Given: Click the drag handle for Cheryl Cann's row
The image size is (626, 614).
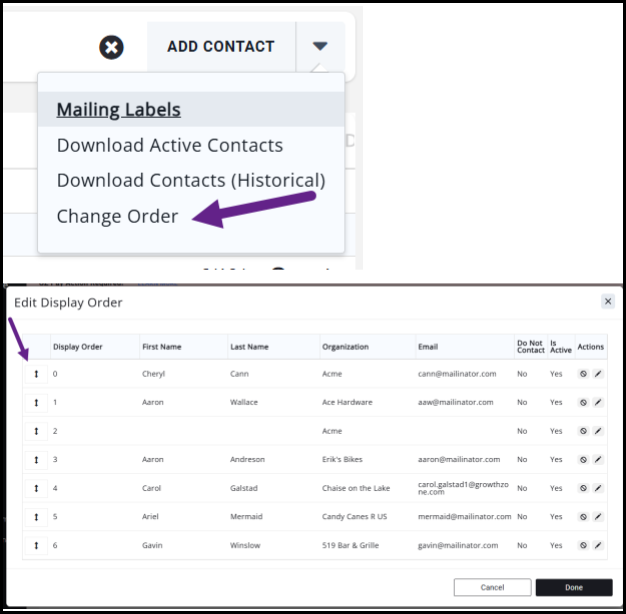Looking at the screenshot, I should 36,374.
